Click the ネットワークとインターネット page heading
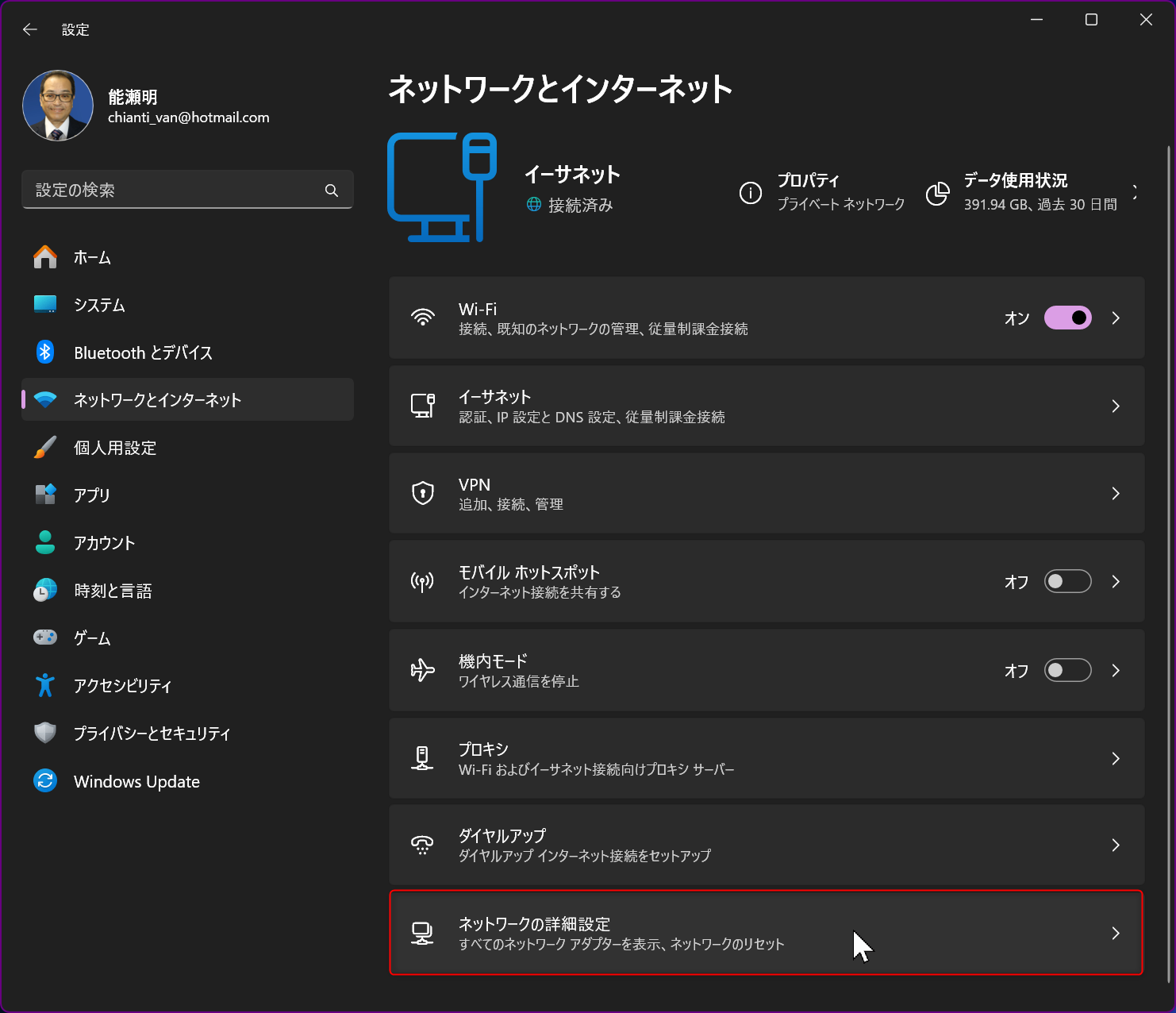Viewport: 1176px width, 1013px height. (560, 89)
